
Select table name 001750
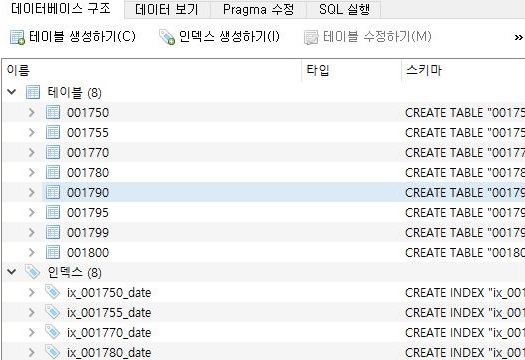88,113
